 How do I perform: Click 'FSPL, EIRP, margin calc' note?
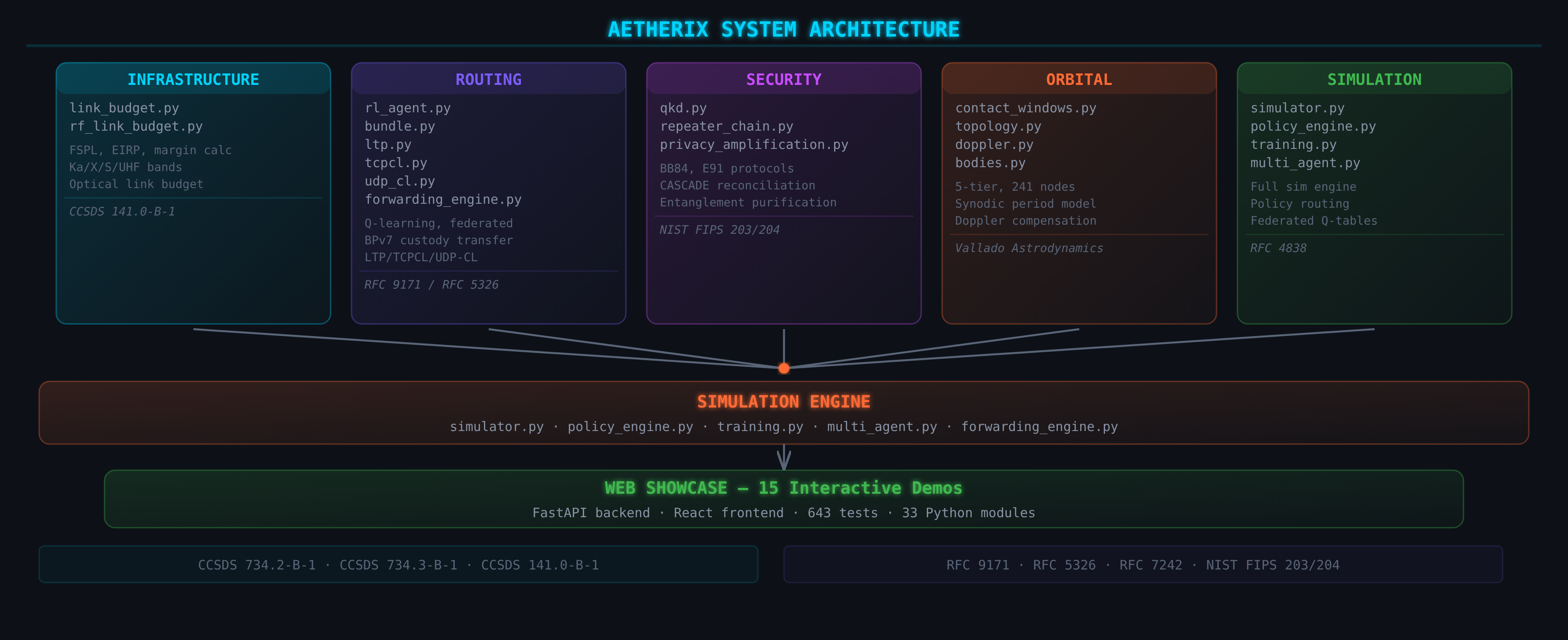(x=150, y=150)
